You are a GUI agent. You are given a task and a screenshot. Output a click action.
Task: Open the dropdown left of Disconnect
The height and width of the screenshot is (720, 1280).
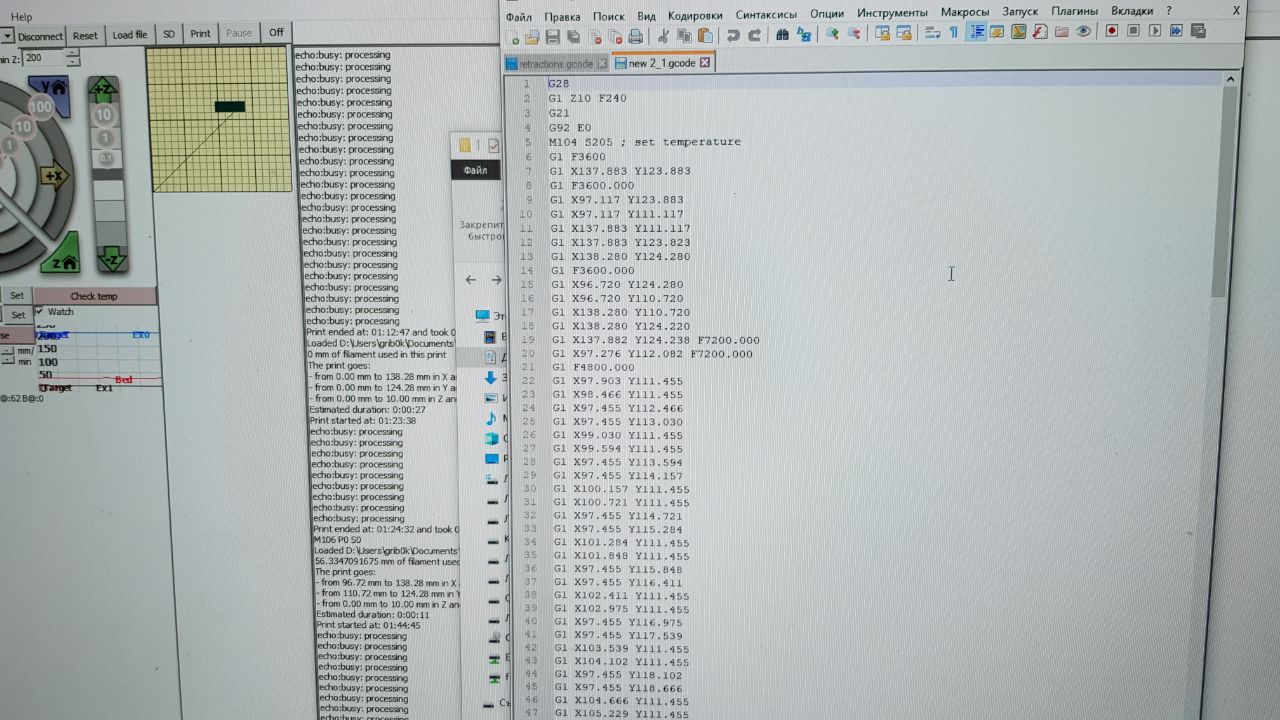7,36
